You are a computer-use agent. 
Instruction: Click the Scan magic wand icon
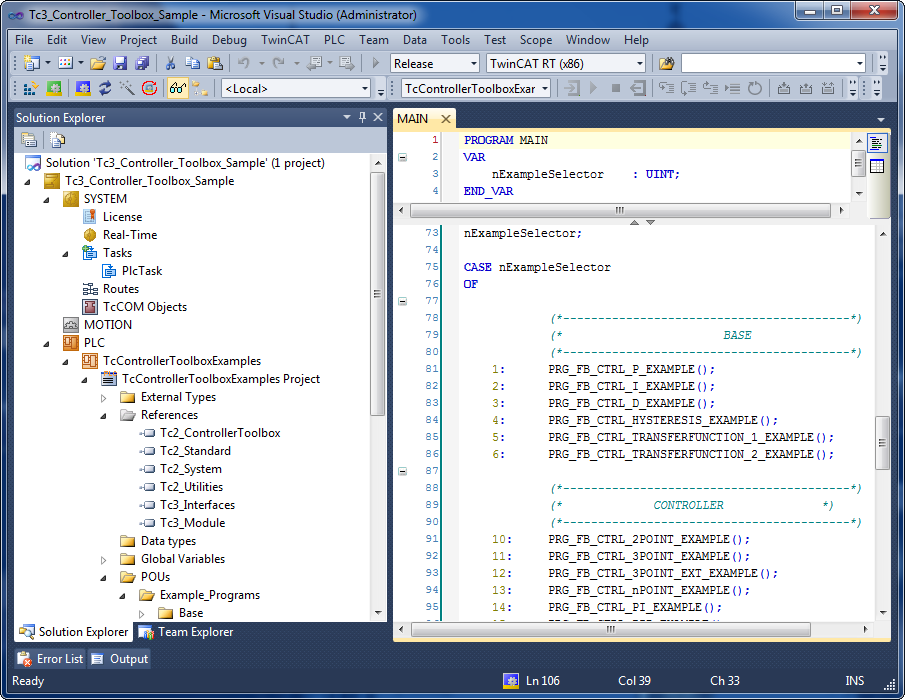(127, 88)
